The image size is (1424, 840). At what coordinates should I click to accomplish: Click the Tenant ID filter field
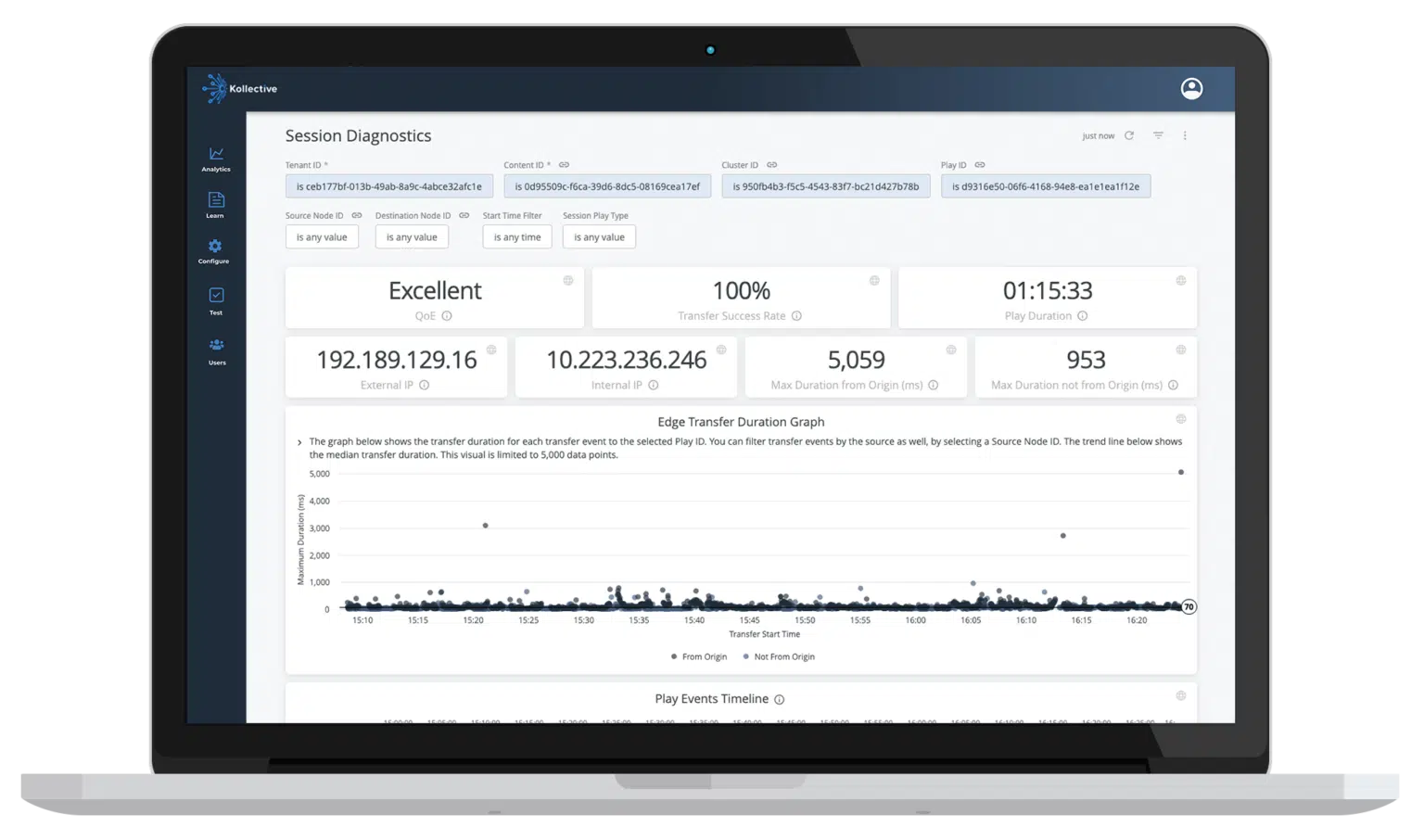pos(389,186)
